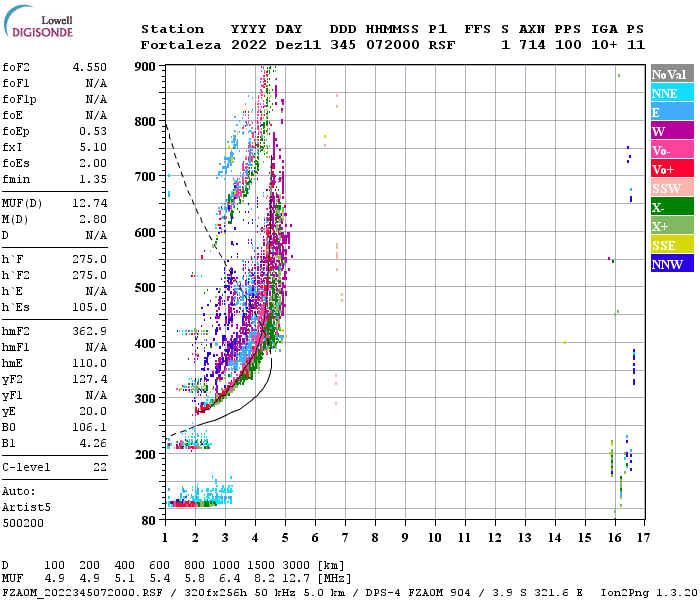Click the IGA value 10+

coord(604,45)
